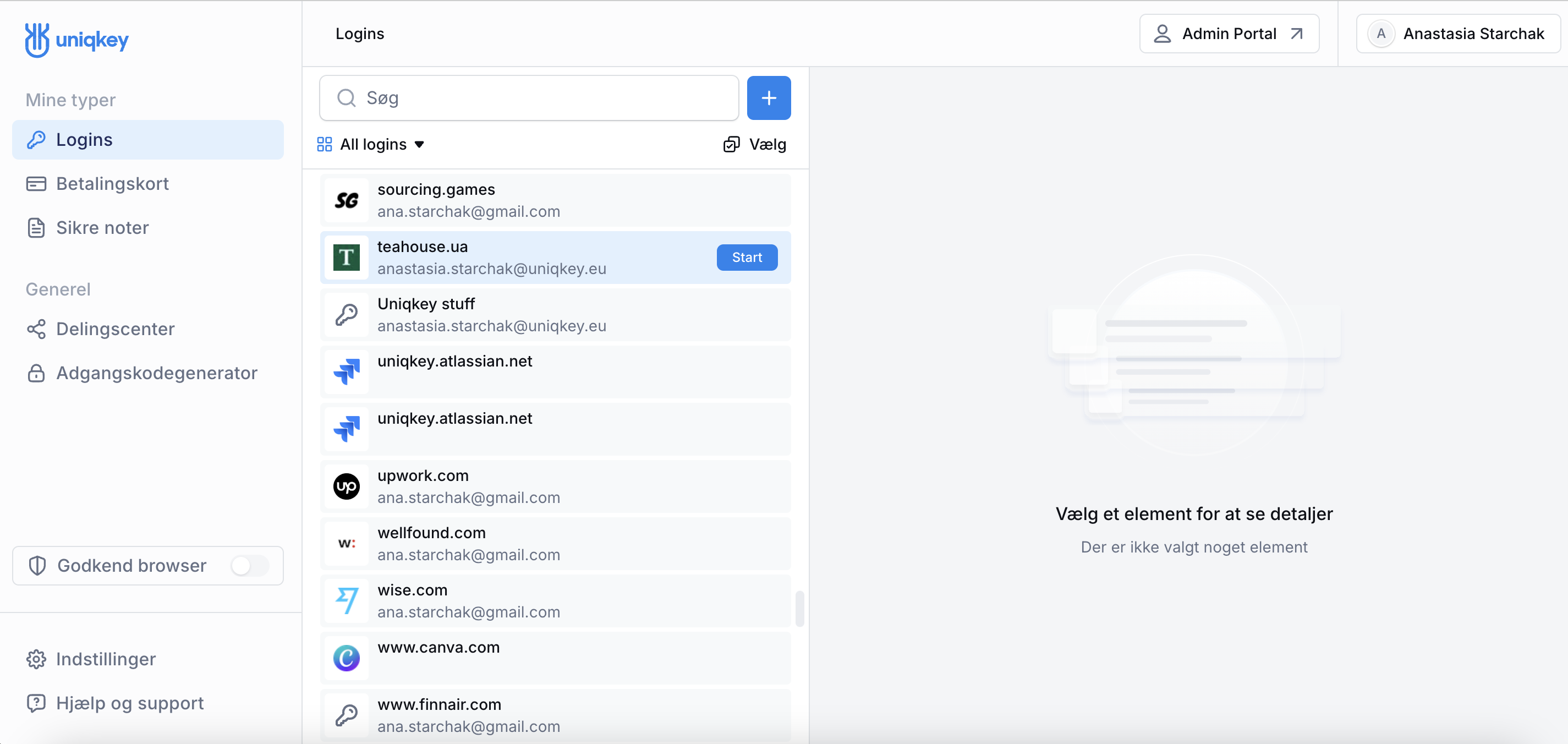Screen dimensions: 1568x744
Task: Click the Canva logo icon
Action: coord(347,658)
